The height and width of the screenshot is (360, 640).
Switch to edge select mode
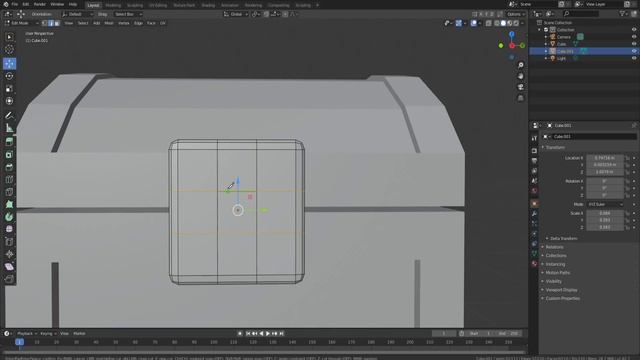click(51, 23)
